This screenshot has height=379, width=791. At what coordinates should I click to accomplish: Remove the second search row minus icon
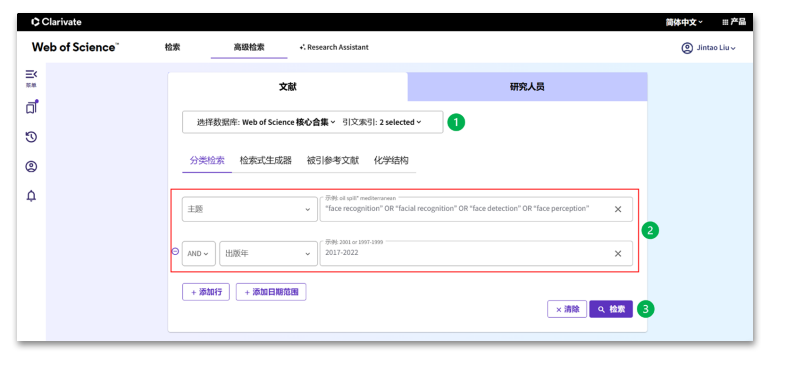(175, 251)
